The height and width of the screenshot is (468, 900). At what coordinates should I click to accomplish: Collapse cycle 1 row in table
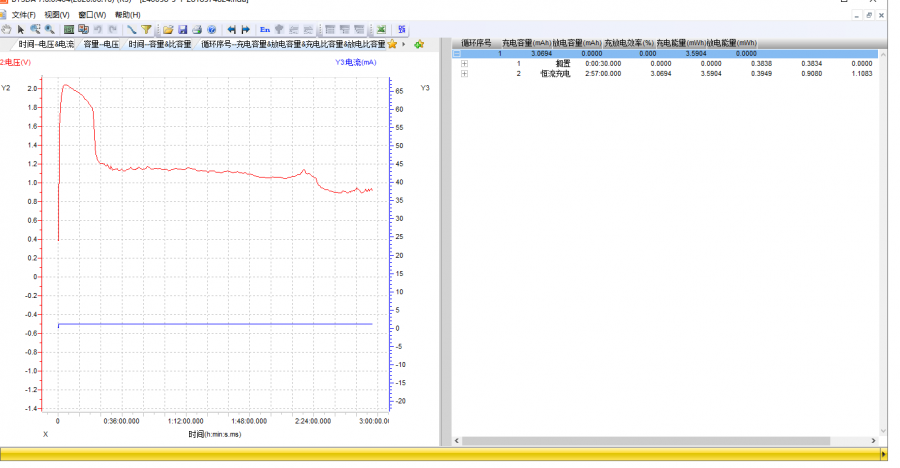pos(457,54)
